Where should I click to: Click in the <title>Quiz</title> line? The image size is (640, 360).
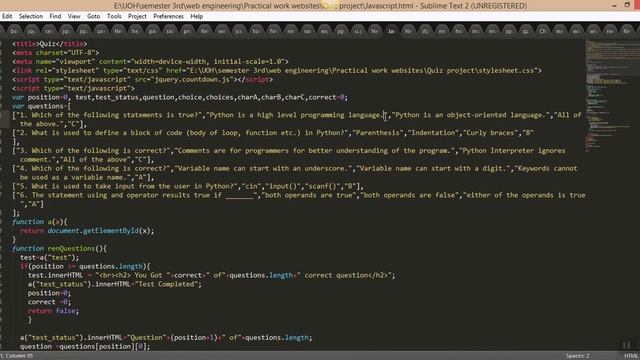tap(49, 44)
